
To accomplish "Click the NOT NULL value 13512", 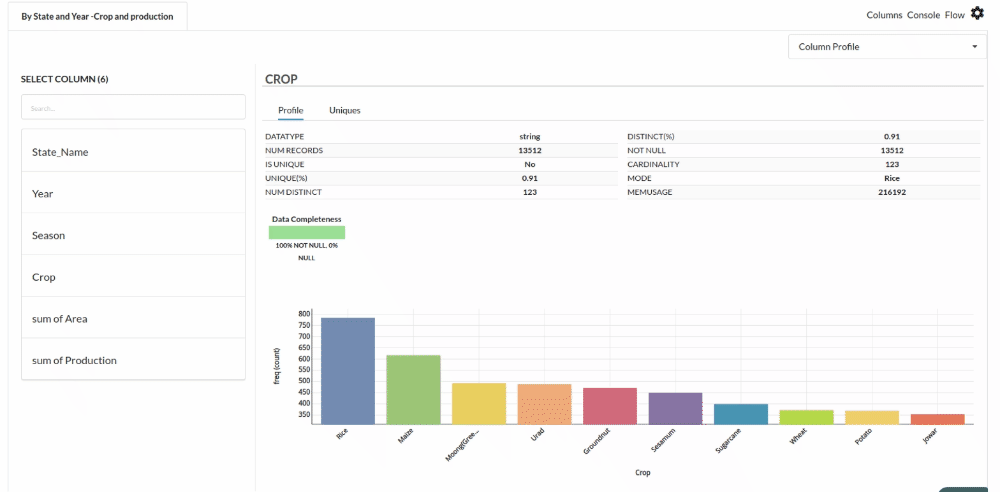I will [x=892, y=151].
